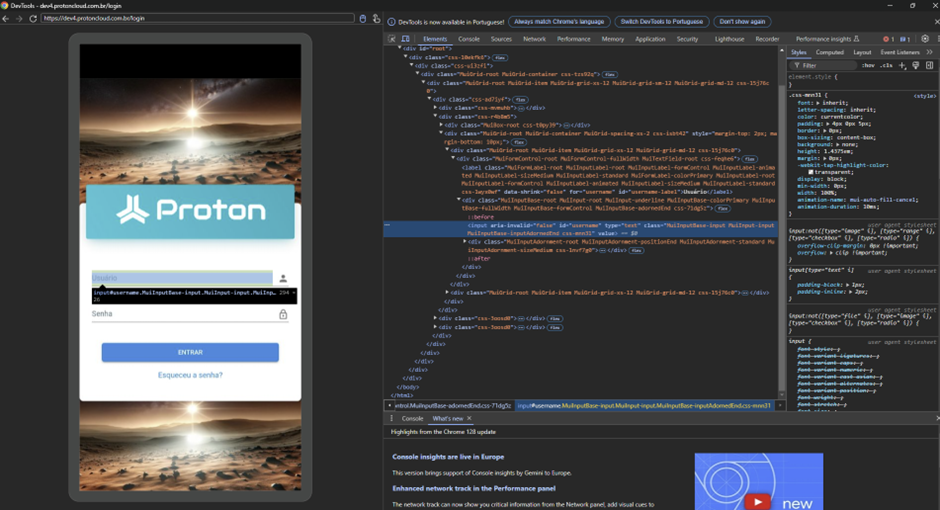Image resolution: width=940 pixels, height=510 pixels.
Task: Switch to the Console panel tab
Action: pyautogui.click(x=469, y=39)
